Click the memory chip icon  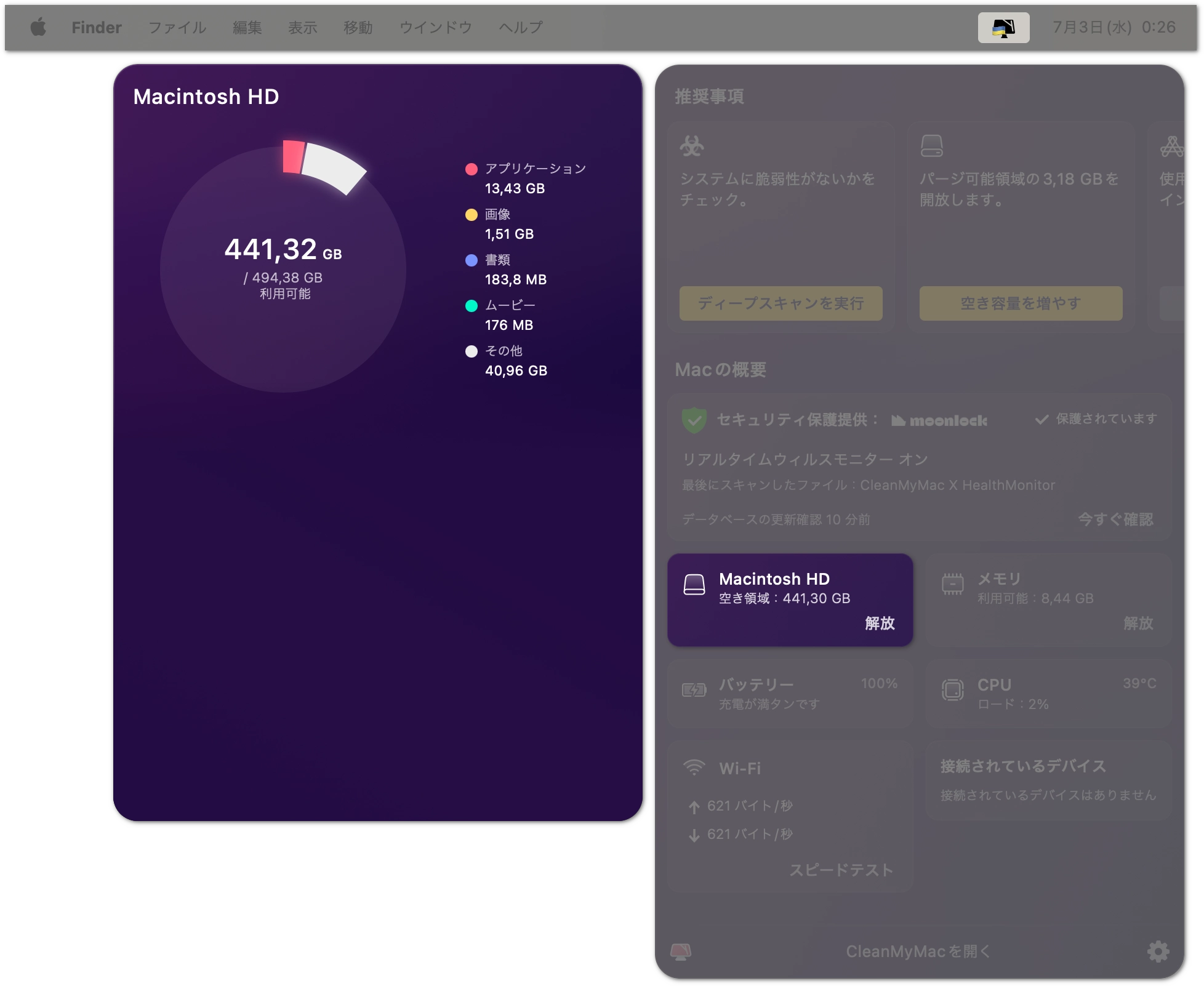[x=952, y=583]
